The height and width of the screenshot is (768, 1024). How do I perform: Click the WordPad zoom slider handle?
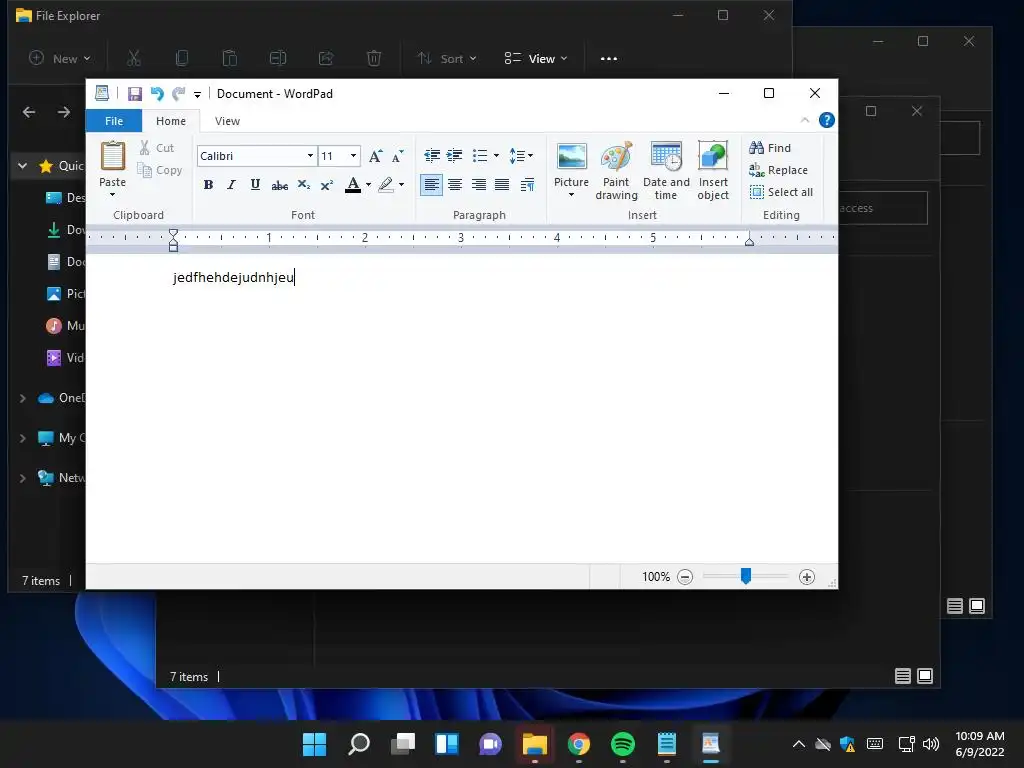point(746,576)
